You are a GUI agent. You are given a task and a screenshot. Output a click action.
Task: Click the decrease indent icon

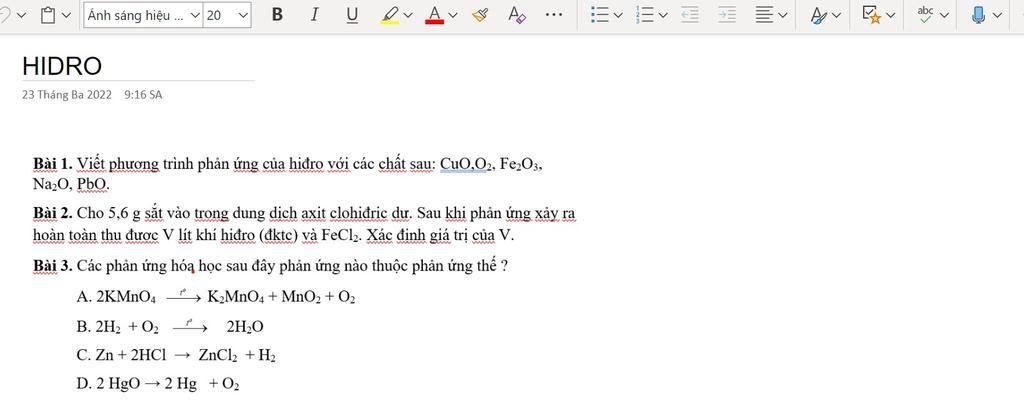coord(690,15)
